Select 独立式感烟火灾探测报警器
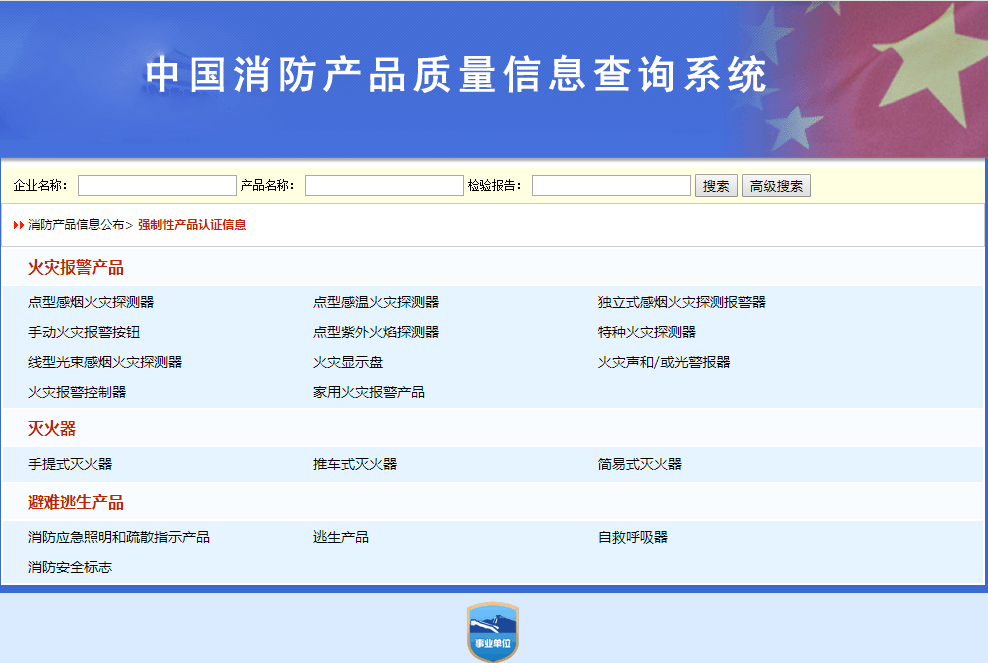Screen dimensions: 988x663 (682, 300)
